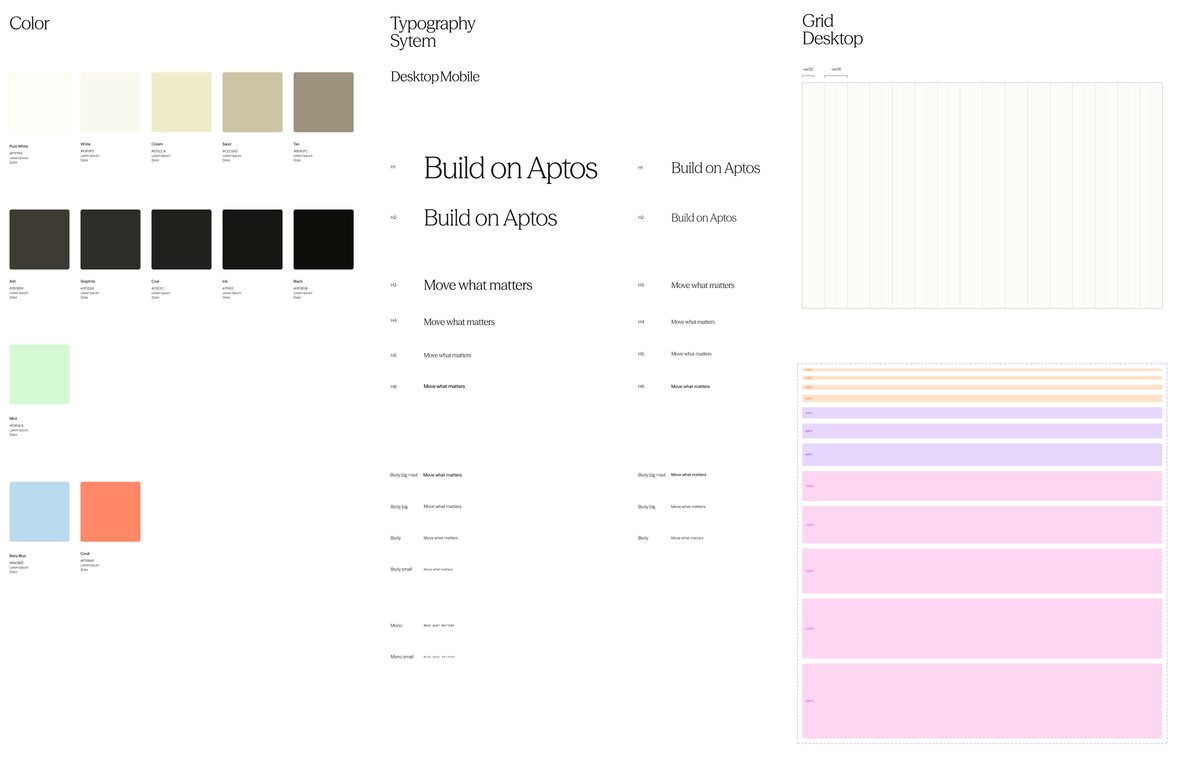Click the Color section heading

click(29, 23)
